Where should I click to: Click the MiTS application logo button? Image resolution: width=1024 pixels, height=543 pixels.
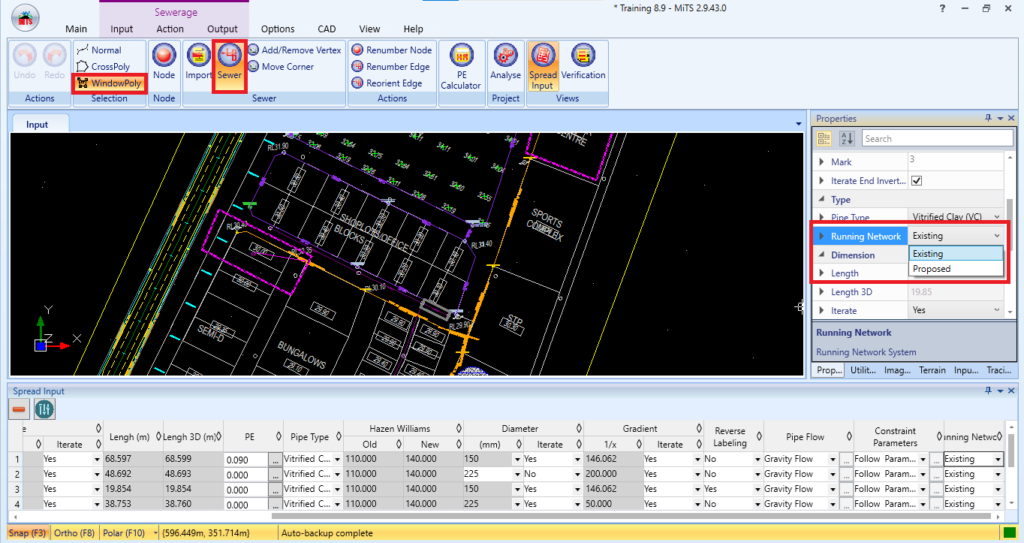point(25,18)
